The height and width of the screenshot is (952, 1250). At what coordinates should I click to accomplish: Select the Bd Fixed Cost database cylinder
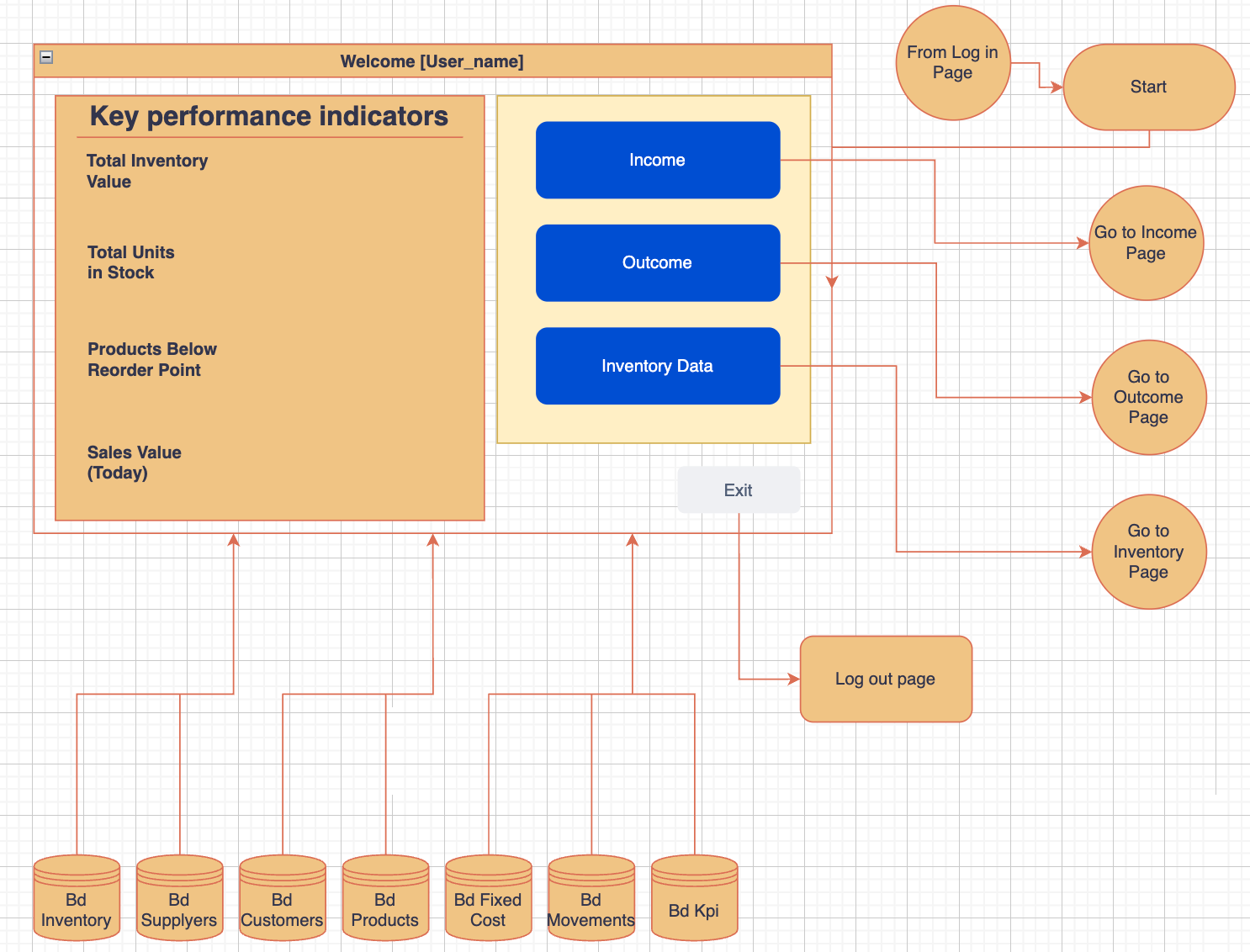[x=488, y=898]
